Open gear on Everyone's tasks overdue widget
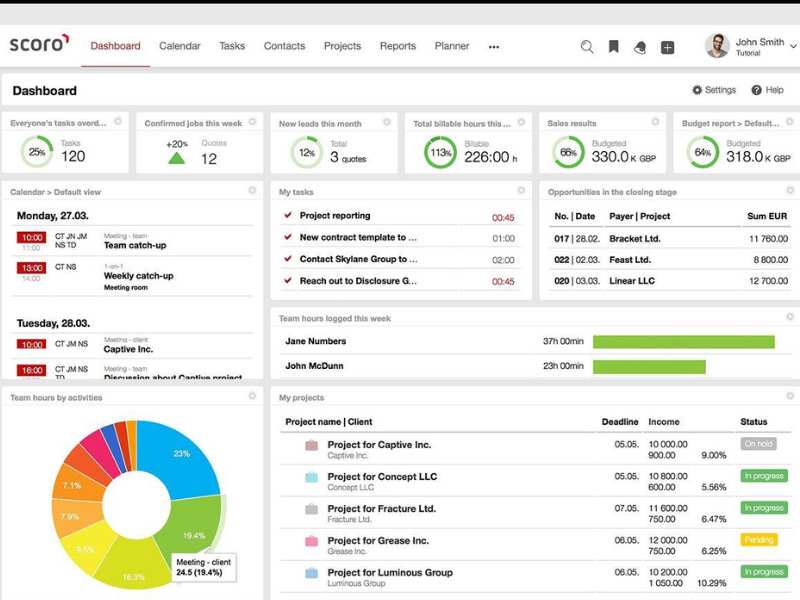Image resolution: width=800 pixels, height=600 pixels. click(118, 121)
